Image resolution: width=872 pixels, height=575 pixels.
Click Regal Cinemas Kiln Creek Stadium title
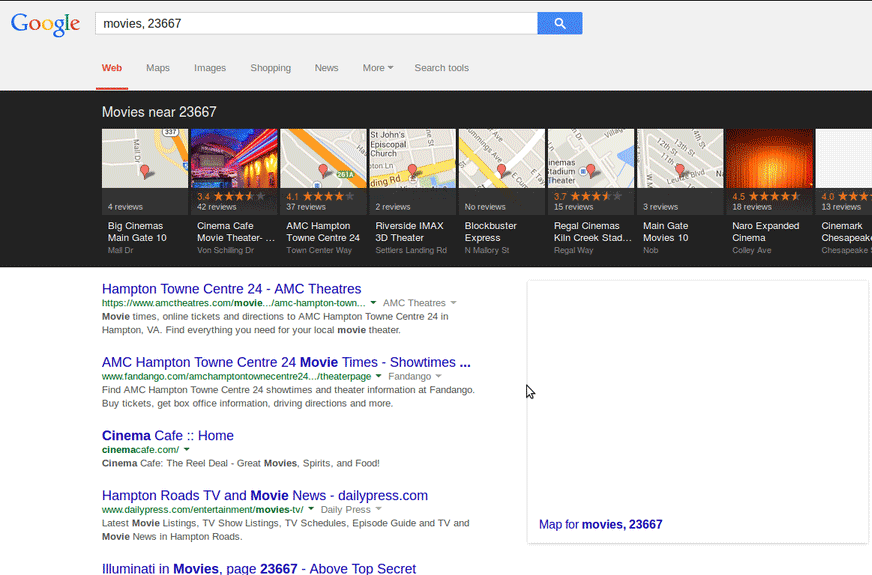[593, 232]
